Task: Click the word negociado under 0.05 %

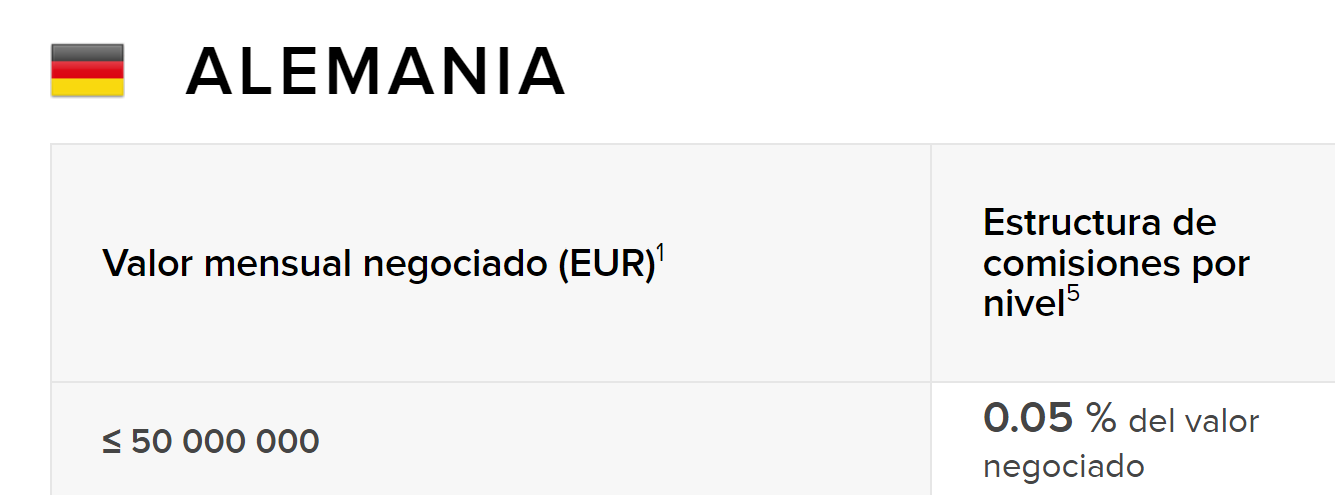Action: [x=1064, y=466]
